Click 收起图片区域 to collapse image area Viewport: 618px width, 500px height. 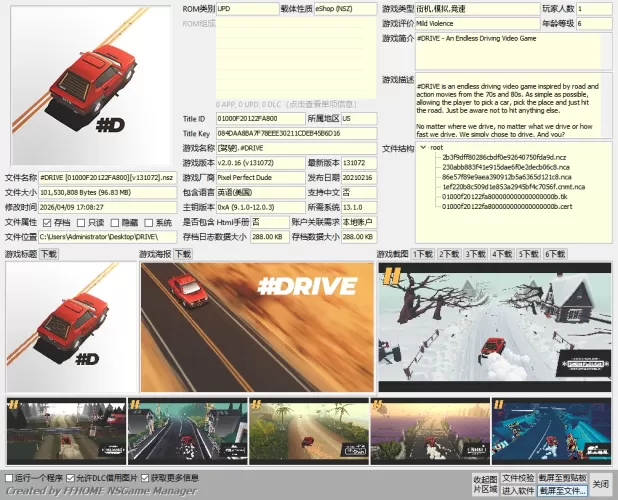click(x=485, y=485)
